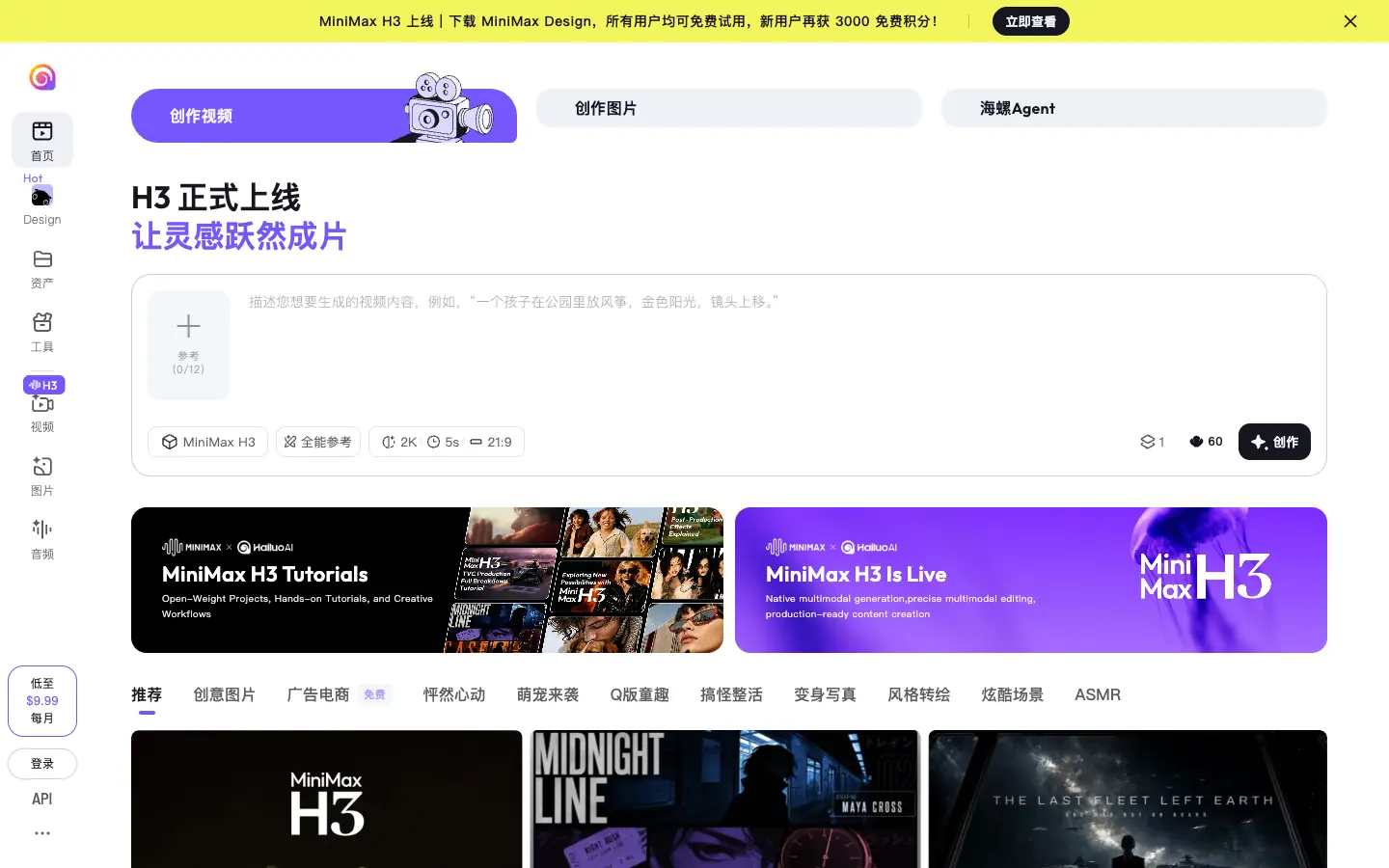Open the API link in the sidebar
This screenshot has height=868, width=1389.
click(42, 799)
